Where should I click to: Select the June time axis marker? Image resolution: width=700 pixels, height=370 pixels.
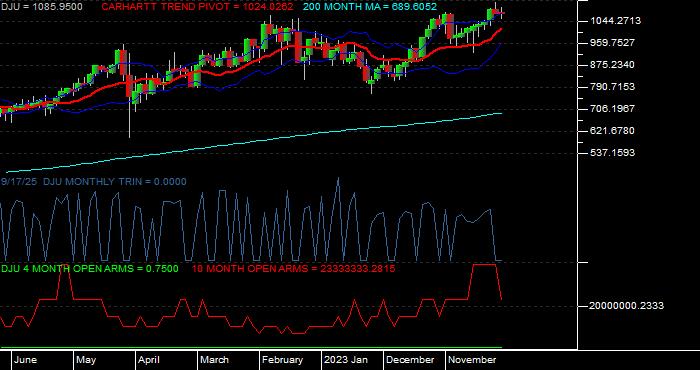coord(25,360)
